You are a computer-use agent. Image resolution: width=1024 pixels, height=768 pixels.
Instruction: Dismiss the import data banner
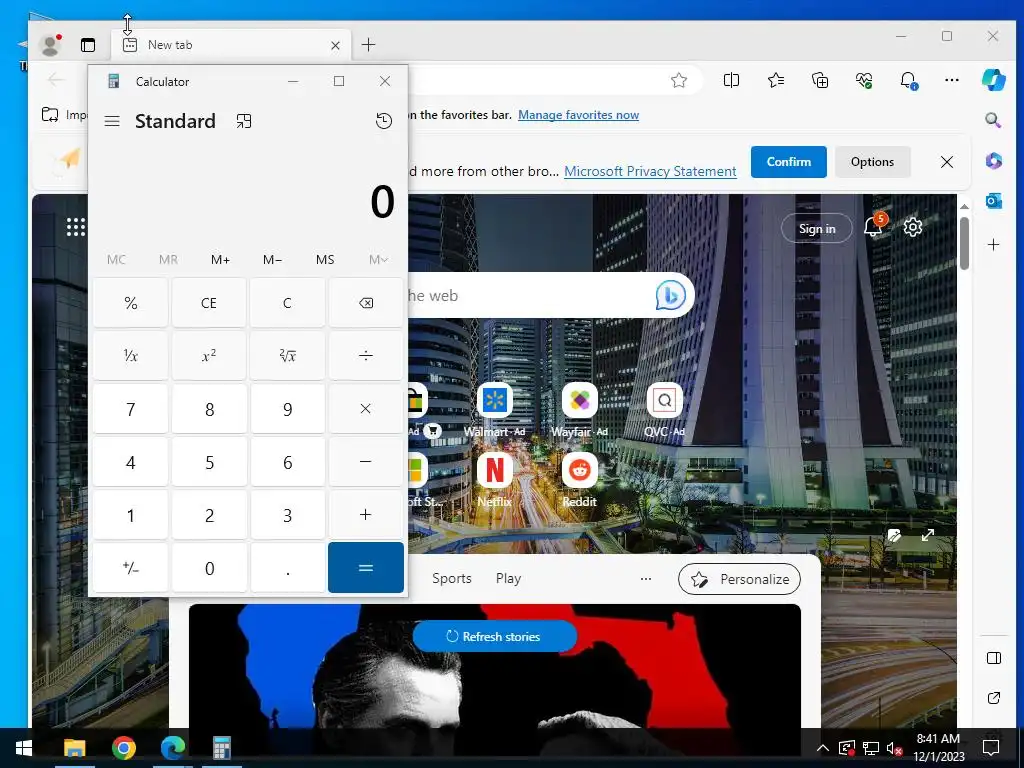947,162
